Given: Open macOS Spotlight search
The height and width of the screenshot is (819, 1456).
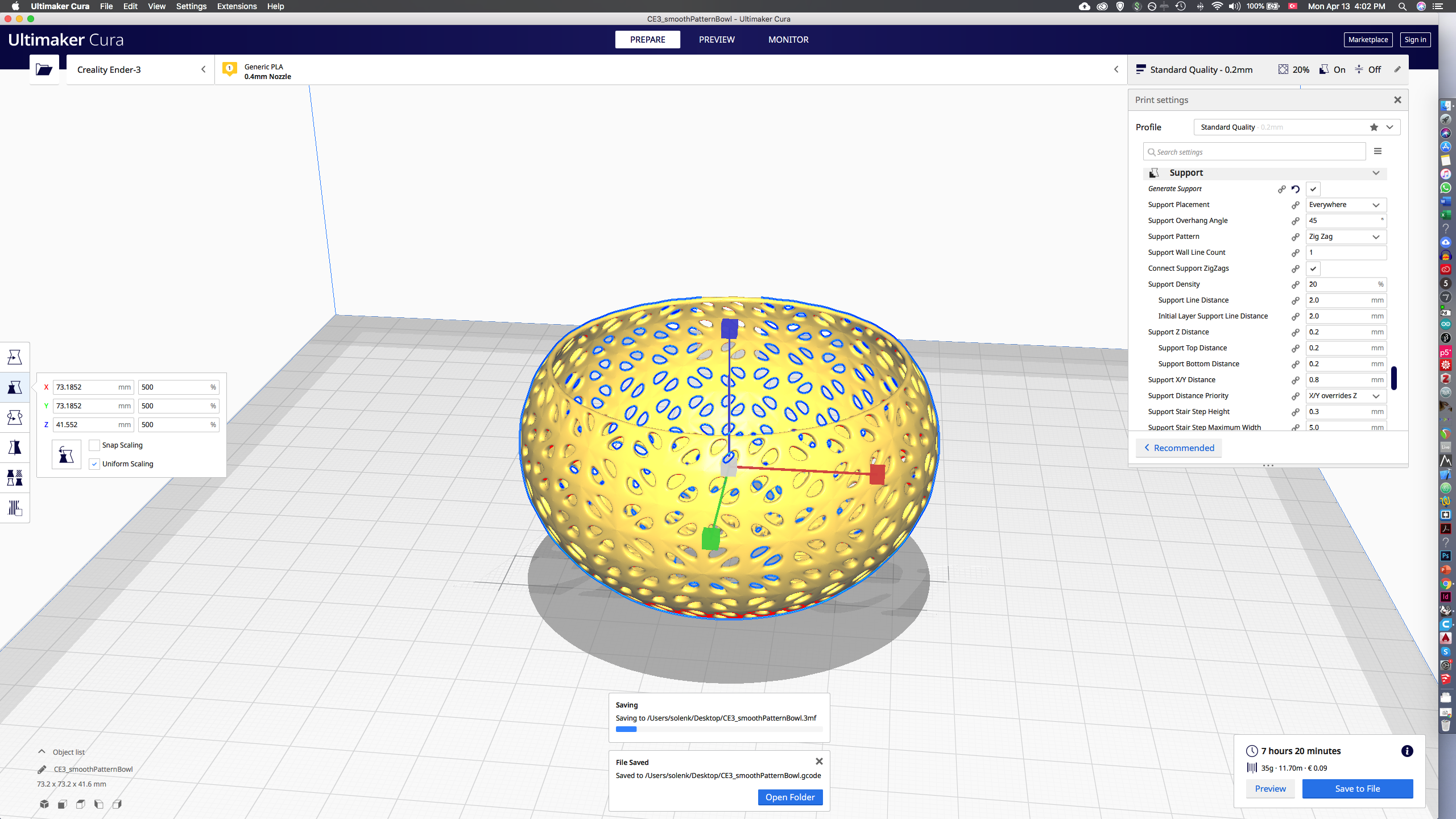Looking at the screenshot, I should click(x=1403, y=6).
